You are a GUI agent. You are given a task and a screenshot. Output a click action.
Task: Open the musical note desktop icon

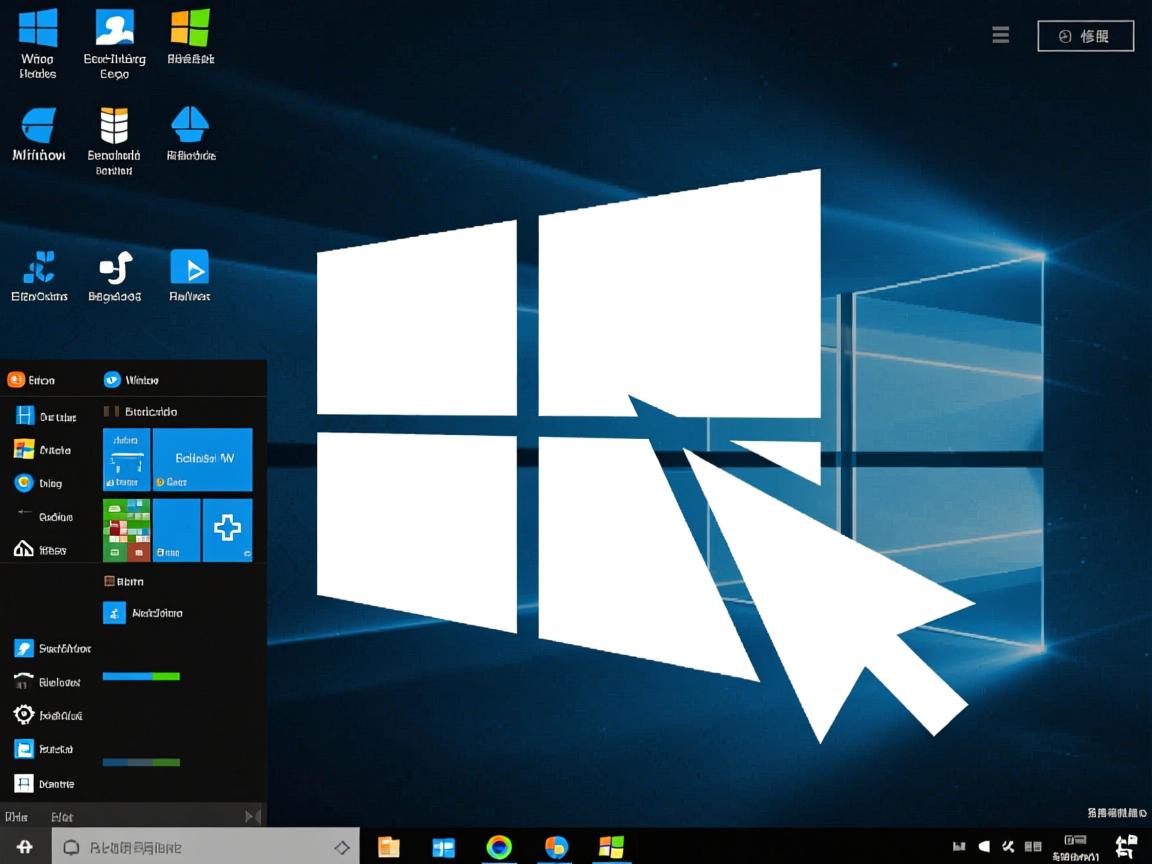coord(115,267)
